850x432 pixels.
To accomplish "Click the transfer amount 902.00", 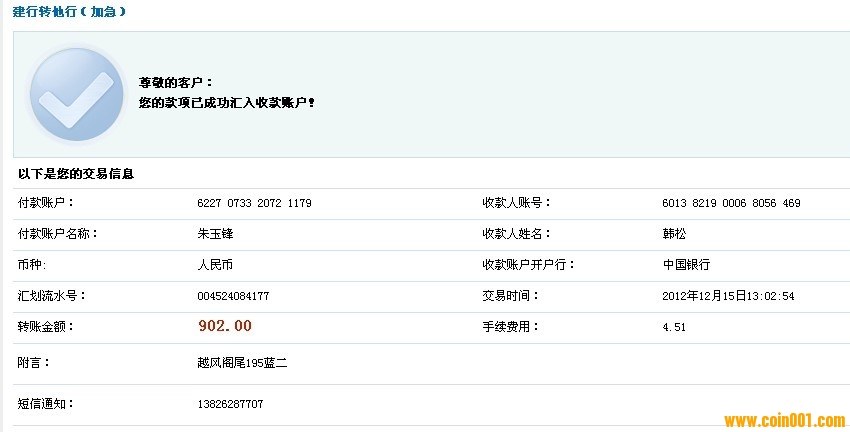I will point(225,326).
